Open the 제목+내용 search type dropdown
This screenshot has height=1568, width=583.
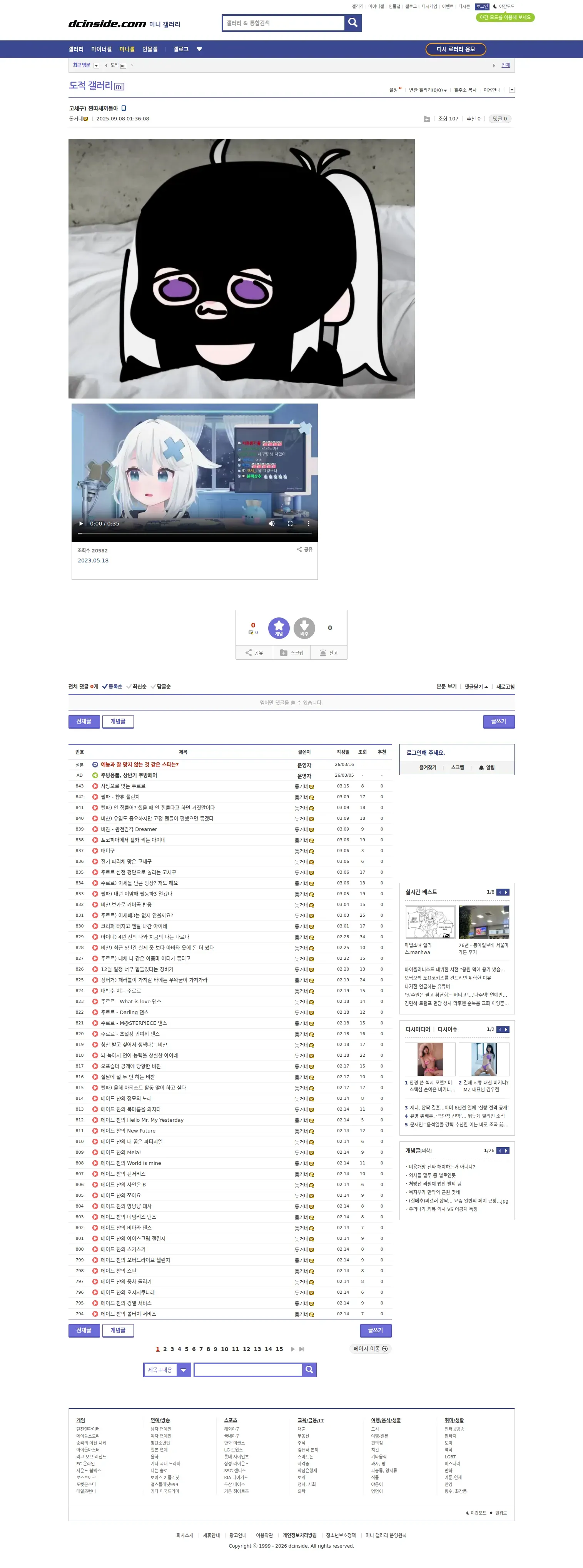167,1369
